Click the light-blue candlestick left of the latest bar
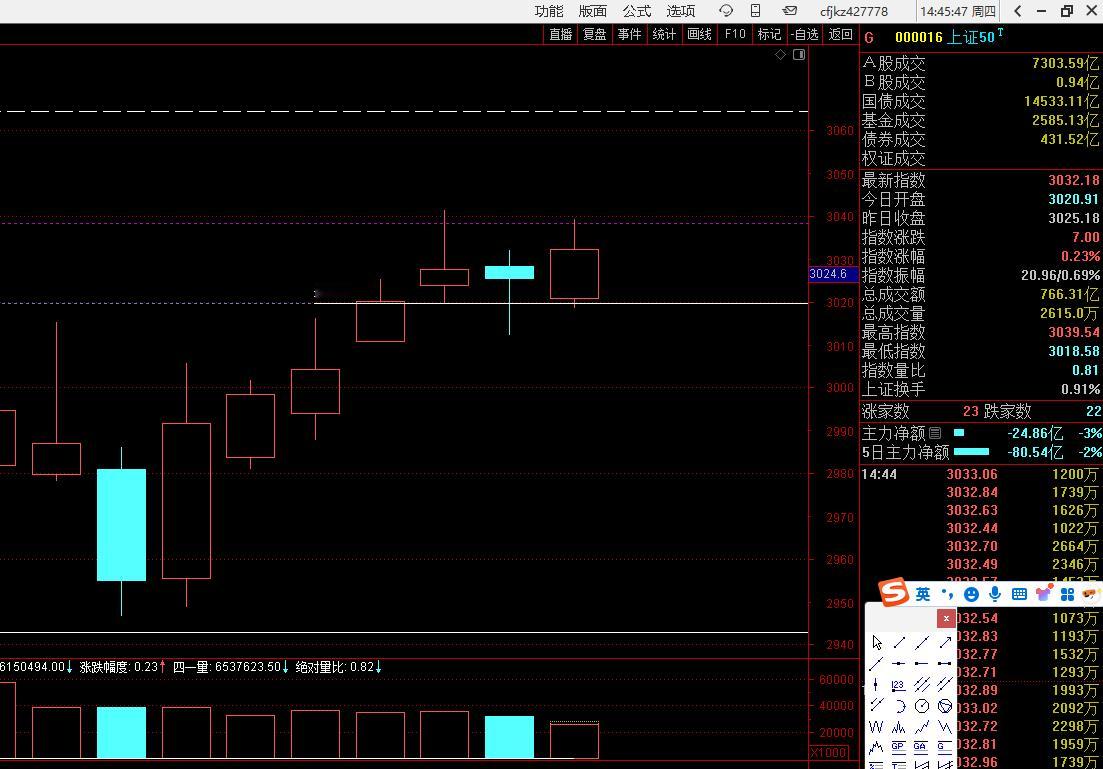Image resolution: width=1103 pixels, height=769 pixels. pyautogui.click(x=509, y=272)
